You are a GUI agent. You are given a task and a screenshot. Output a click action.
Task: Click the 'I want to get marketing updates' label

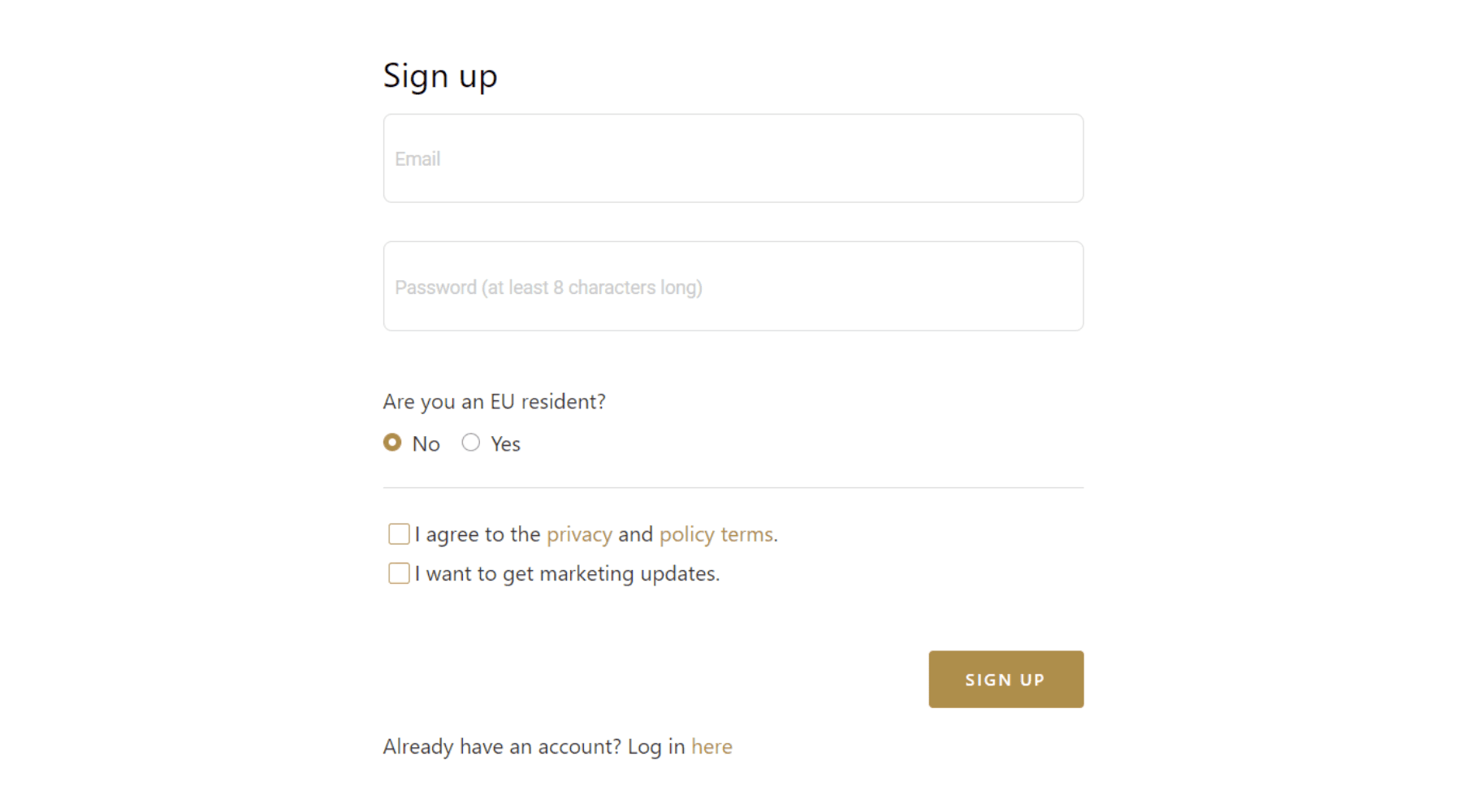pos(567,574)
